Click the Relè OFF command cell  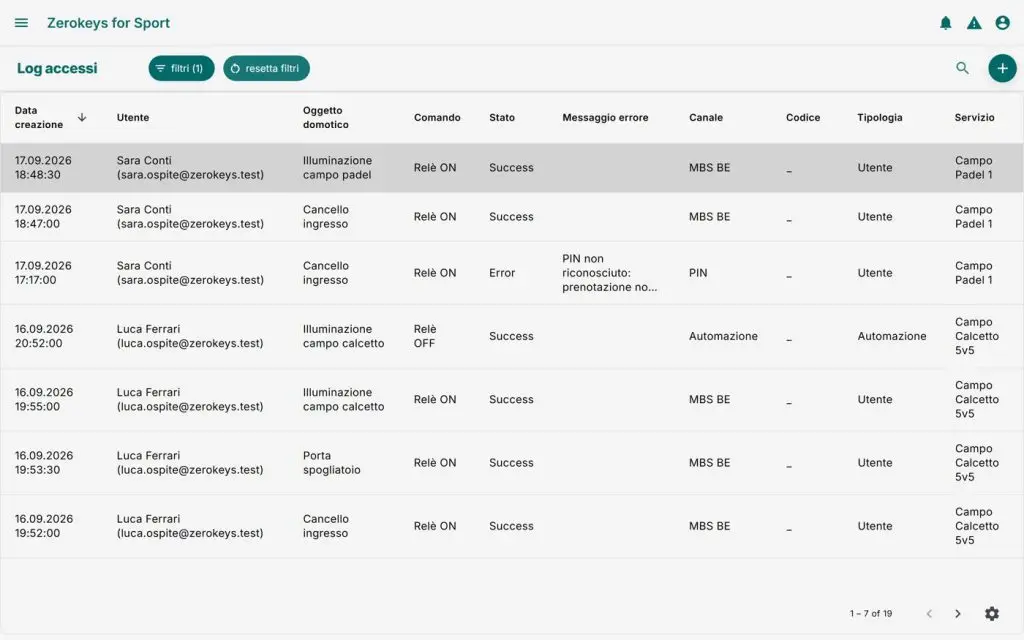(x=424, y=336)
